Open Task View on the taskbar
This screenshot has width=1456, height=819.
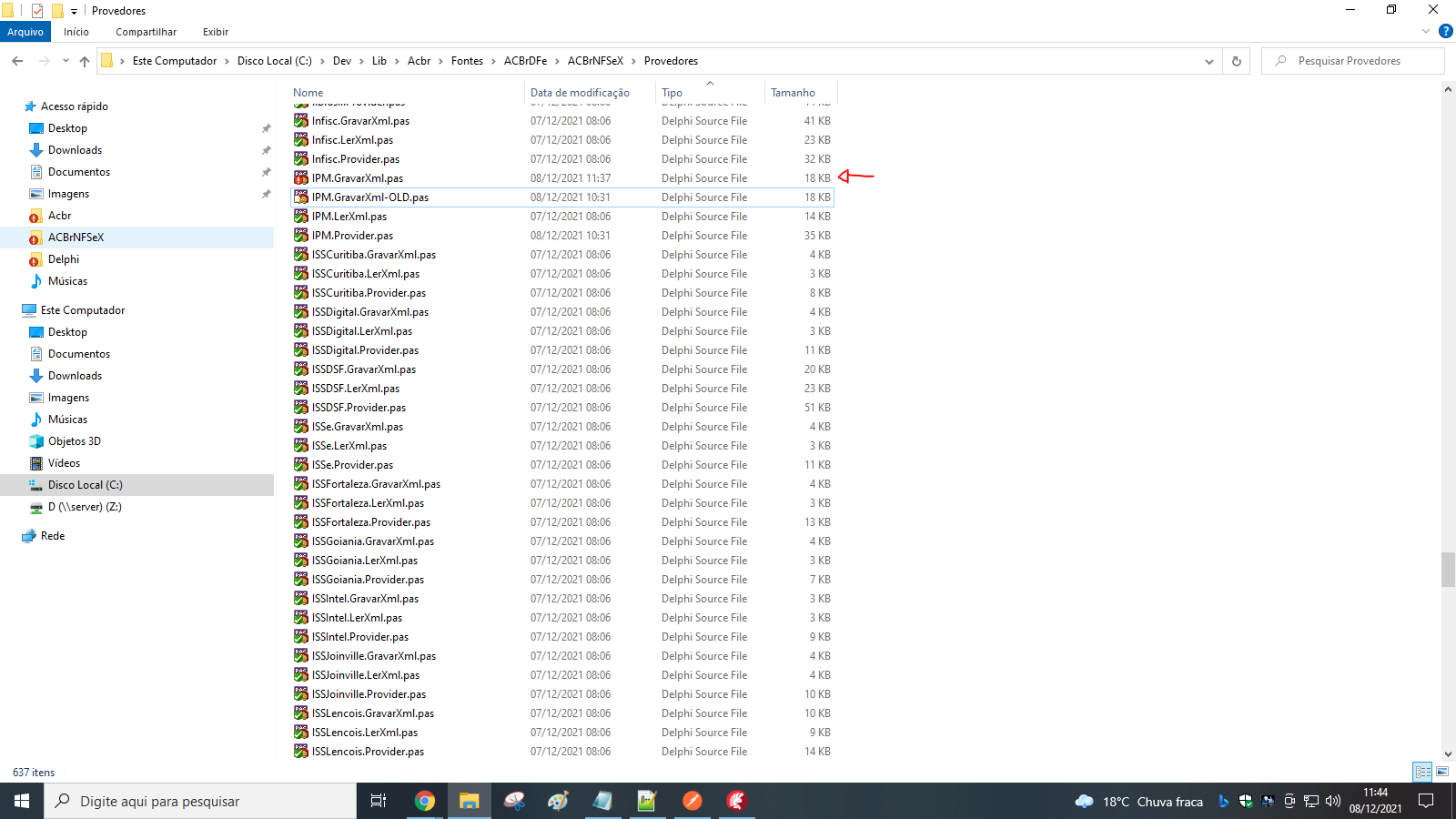[x=379, y=801]
